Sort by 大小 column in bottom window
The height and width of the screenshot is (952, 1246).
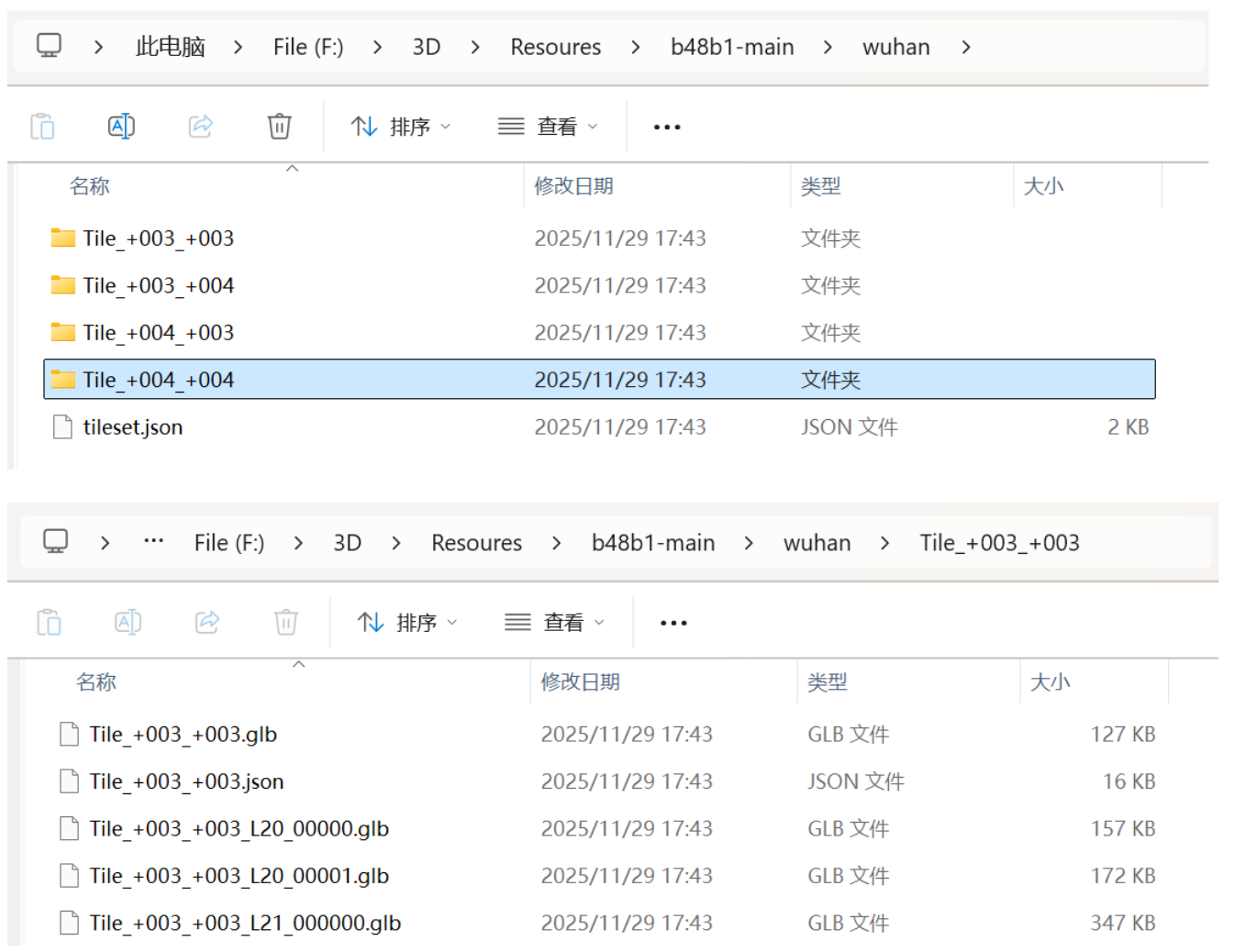[1051, 682]
